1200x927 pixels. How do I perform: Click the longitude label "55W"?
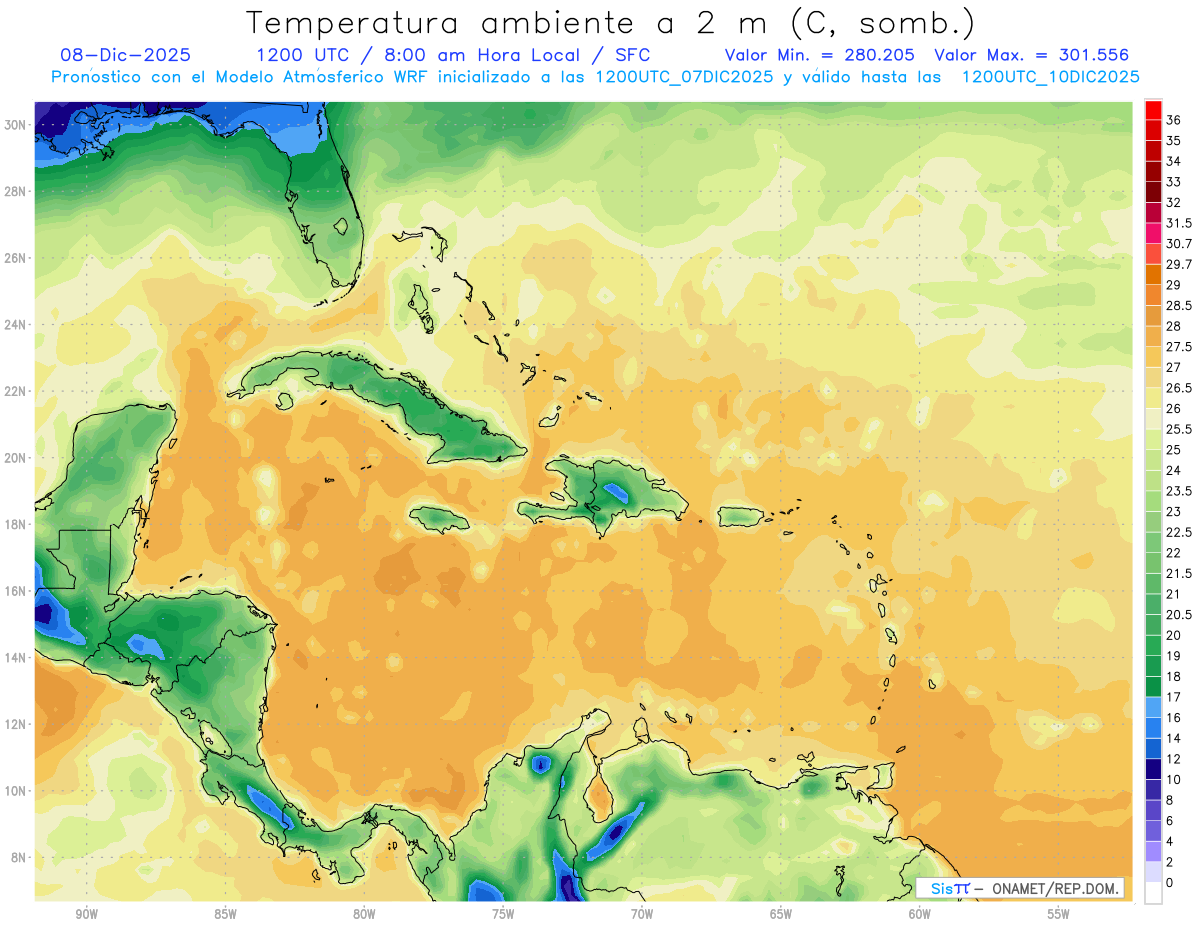tap(1059, 914)
